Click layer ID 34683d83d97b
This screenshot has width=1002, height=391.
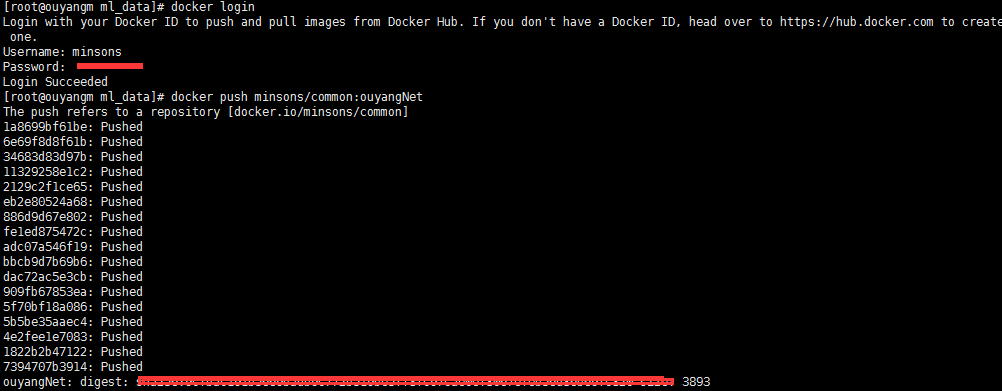[49, 157]
